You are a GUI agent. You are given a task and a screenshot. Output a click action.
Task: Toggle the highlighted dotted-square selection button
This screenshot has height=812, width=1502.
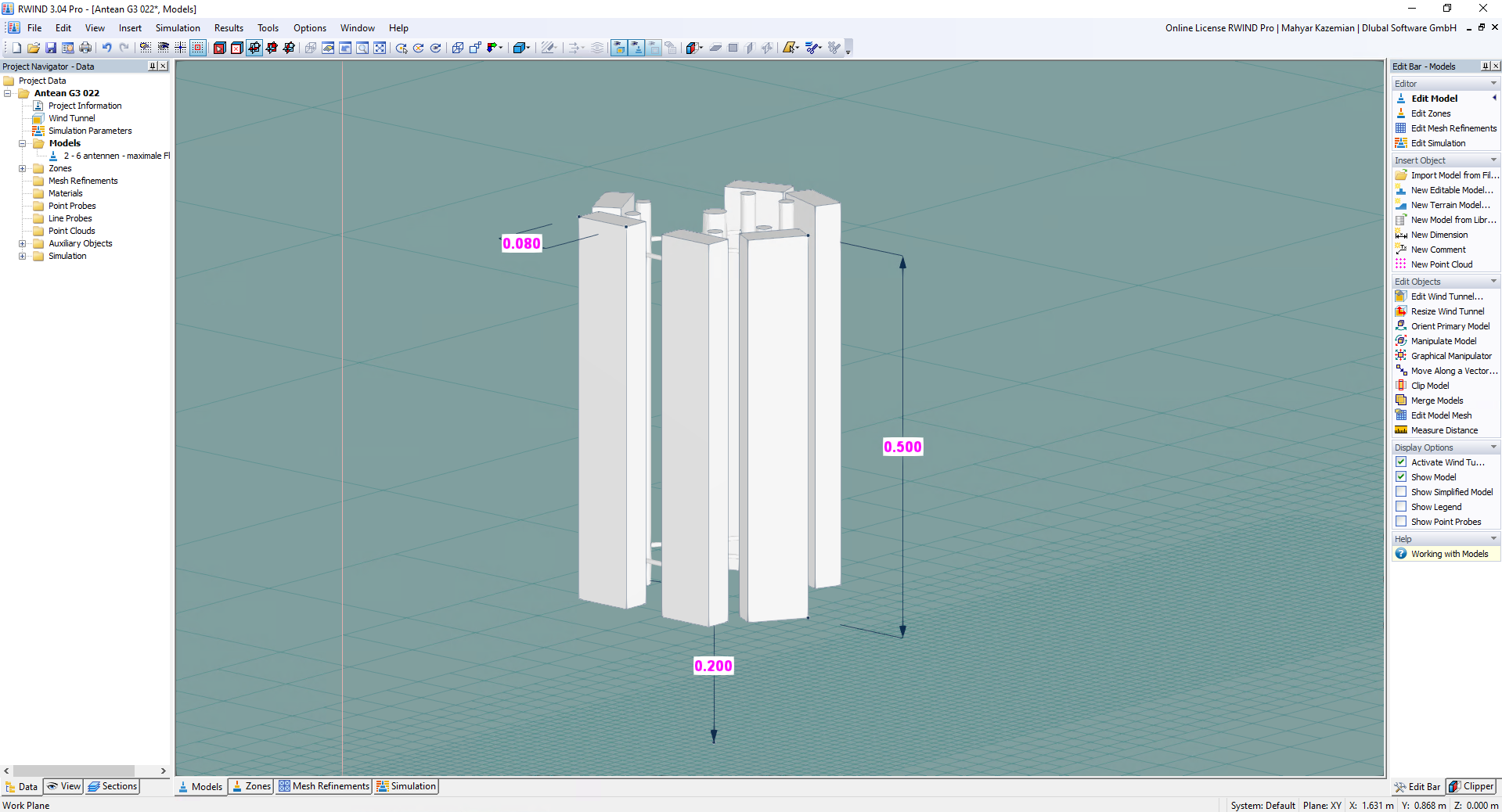coord(198,48)
